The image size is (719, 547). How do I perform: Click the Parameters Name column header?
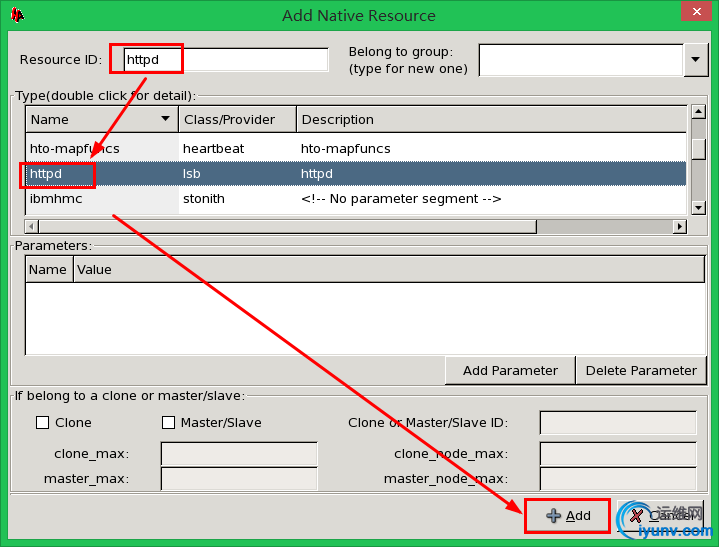click(x=49, y=270)
